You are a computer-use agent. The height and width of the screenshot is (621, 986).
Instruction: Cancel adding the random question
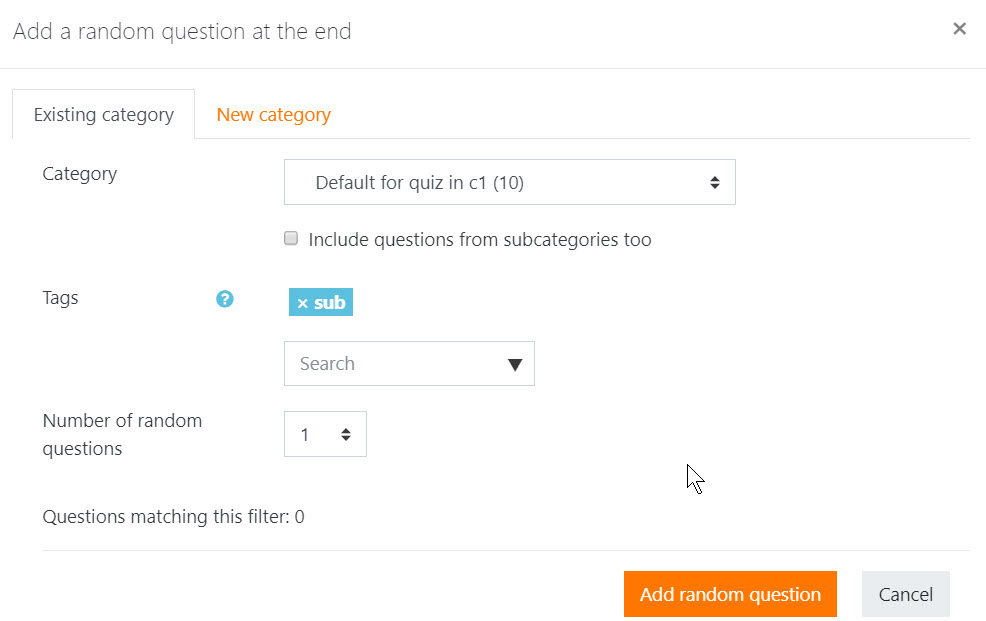[906, 594]
